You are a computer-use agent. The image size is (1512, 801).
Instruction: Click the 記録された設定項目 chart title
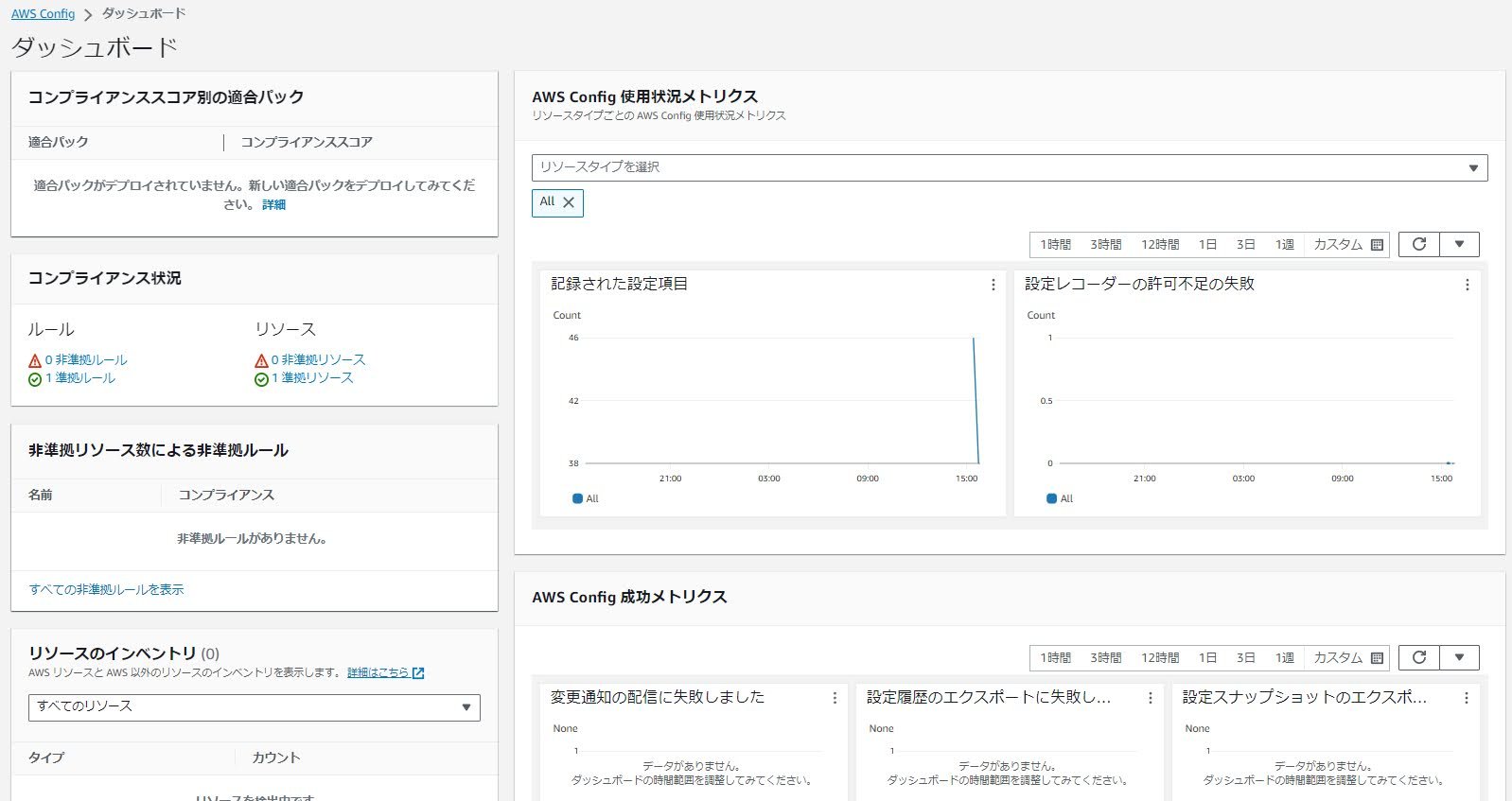click(619, 284)
